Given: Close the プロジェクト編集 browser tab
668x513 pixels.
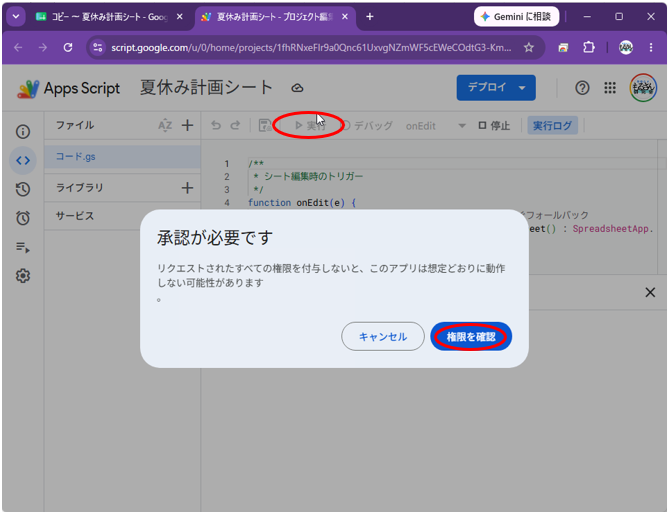Looking at the screenshot, I should pos(345,17).
